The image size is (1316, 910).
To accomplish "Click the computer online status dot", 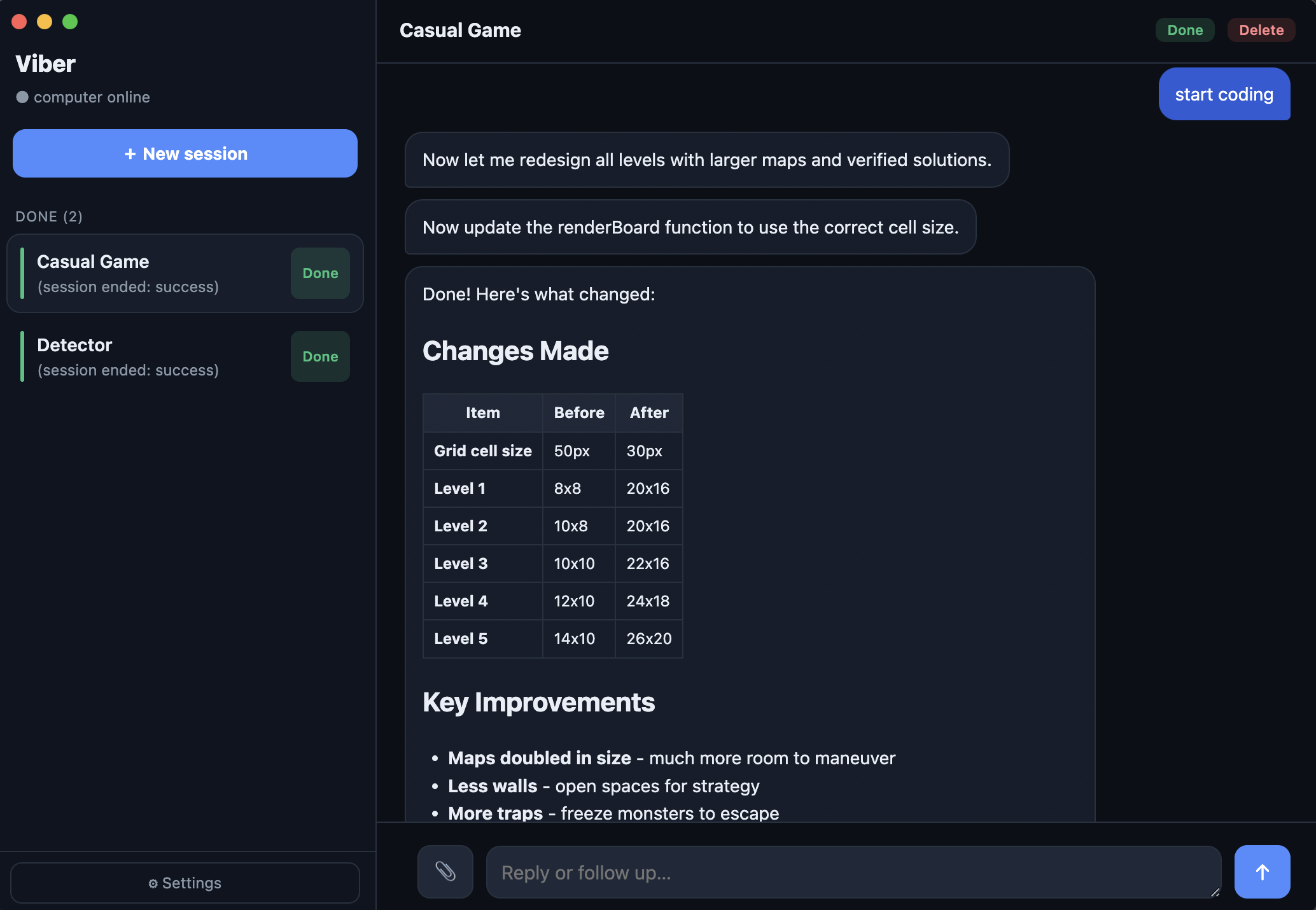I will [22, 97].
